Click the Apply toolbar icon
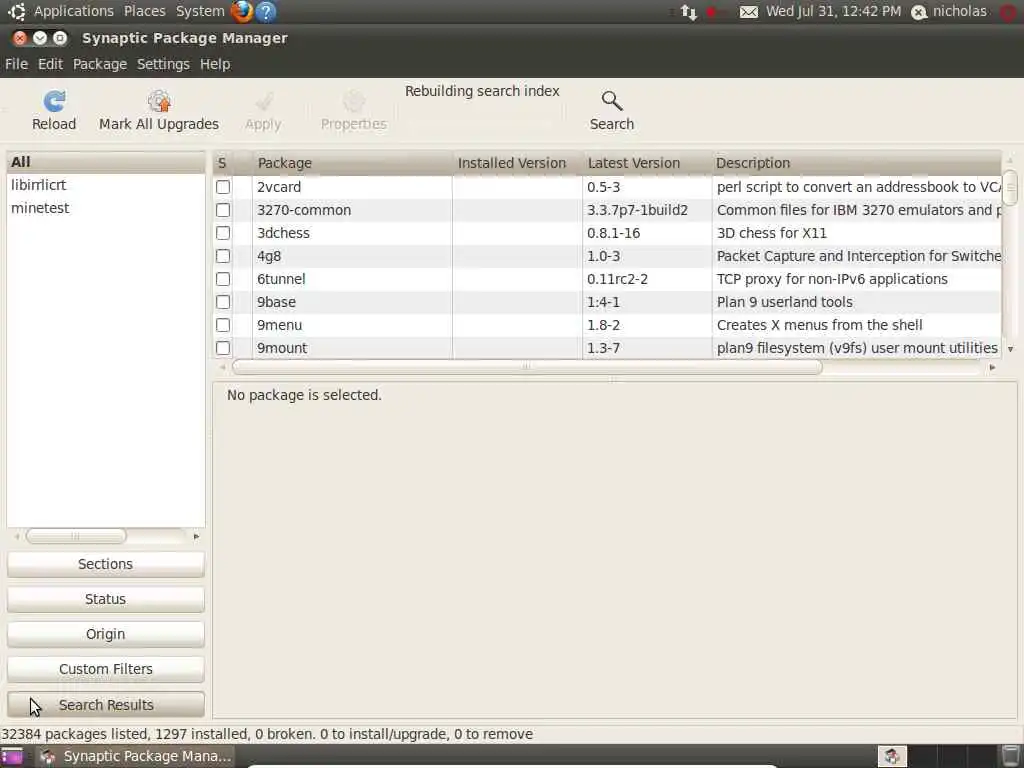Viewport: 1024px width, 768px height. coord(263,101)
